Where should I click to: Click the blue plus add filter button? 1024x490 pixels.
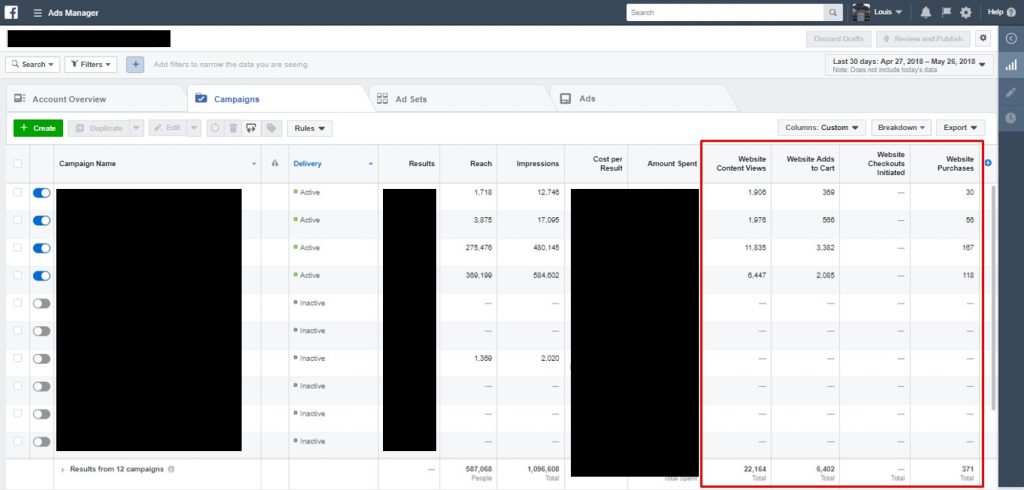click(x=135, y=64)
